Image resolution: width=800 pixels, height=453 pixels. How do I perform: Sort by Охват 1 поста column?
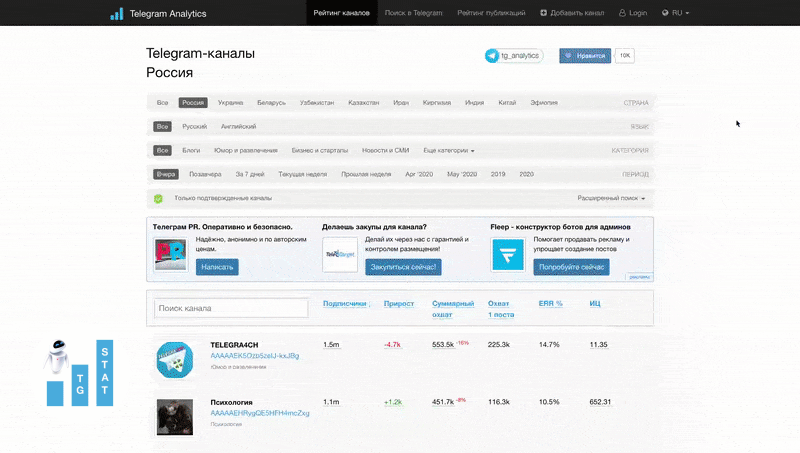tap(501, 309)
